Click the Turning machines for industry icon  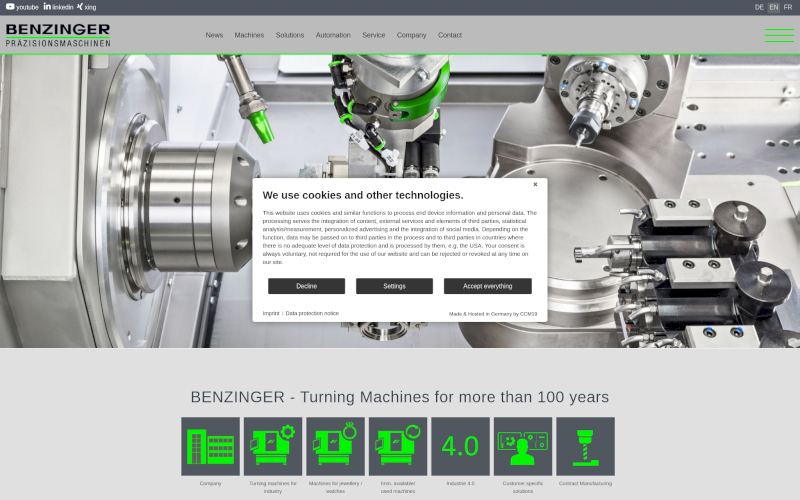click(273, 446)
